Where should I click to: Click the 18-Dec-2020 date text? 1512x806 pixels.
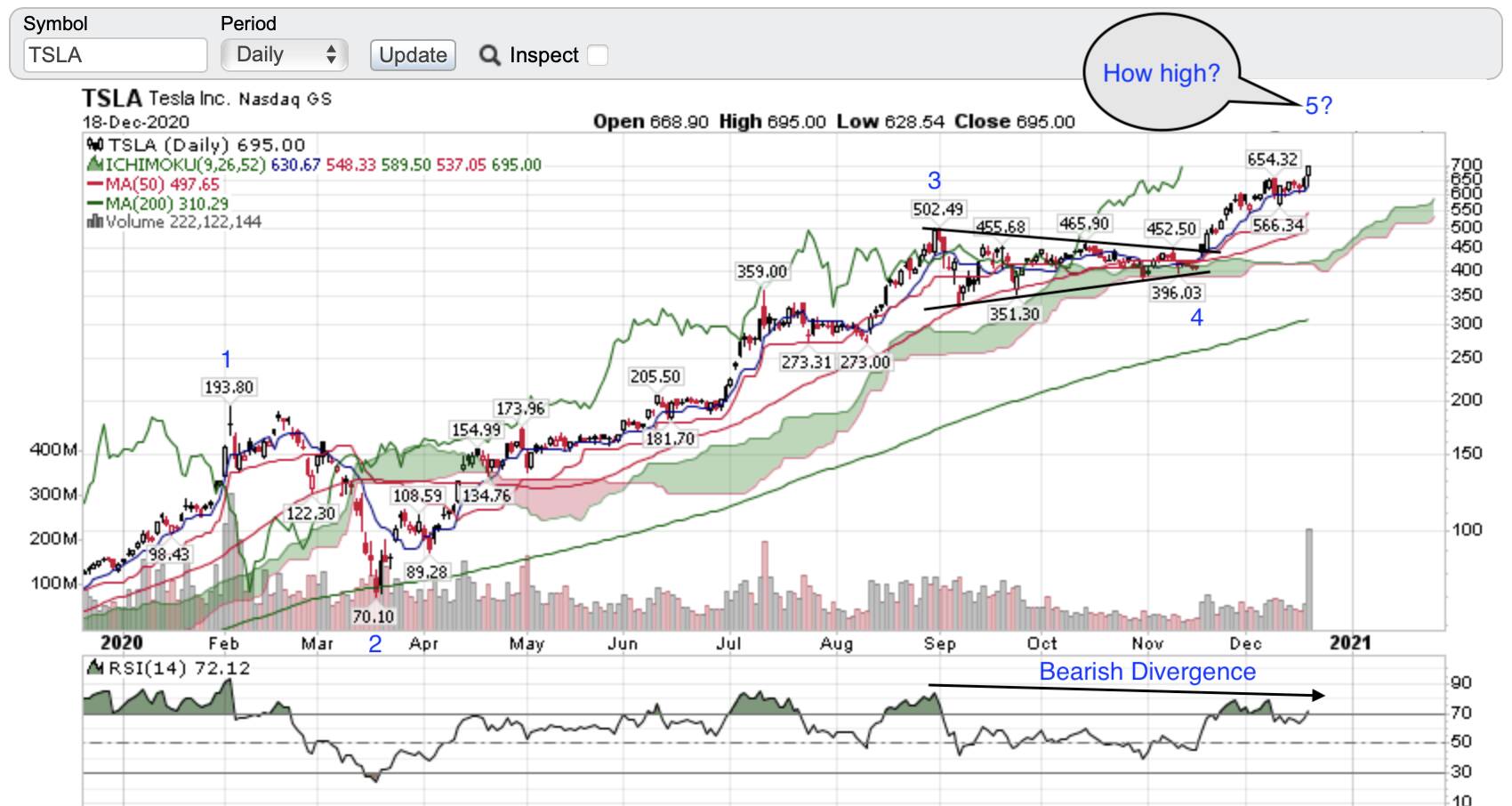tap(136, 122)
